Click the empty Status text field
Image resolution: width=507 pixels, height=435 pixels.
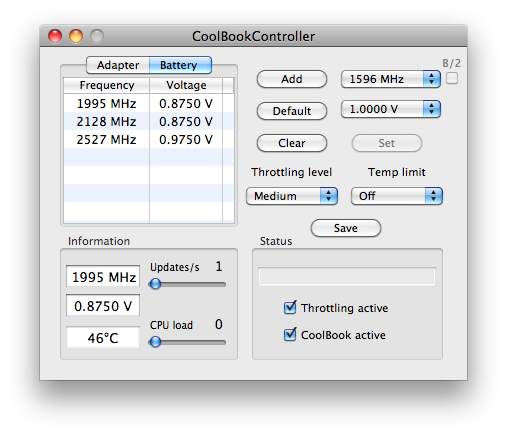347,276
